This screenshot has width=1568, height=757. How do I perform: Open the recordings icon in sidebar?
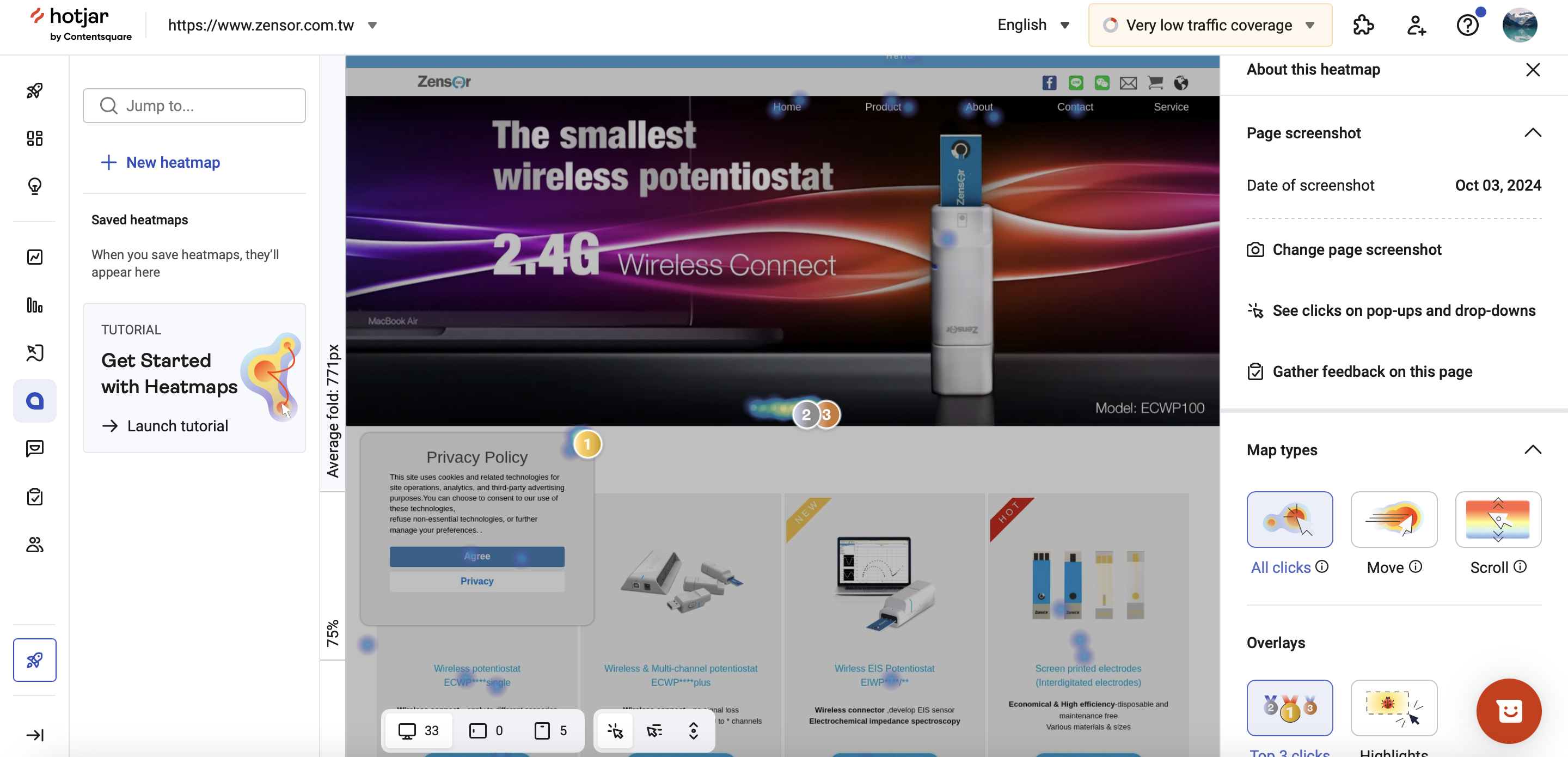click(35, 352)
